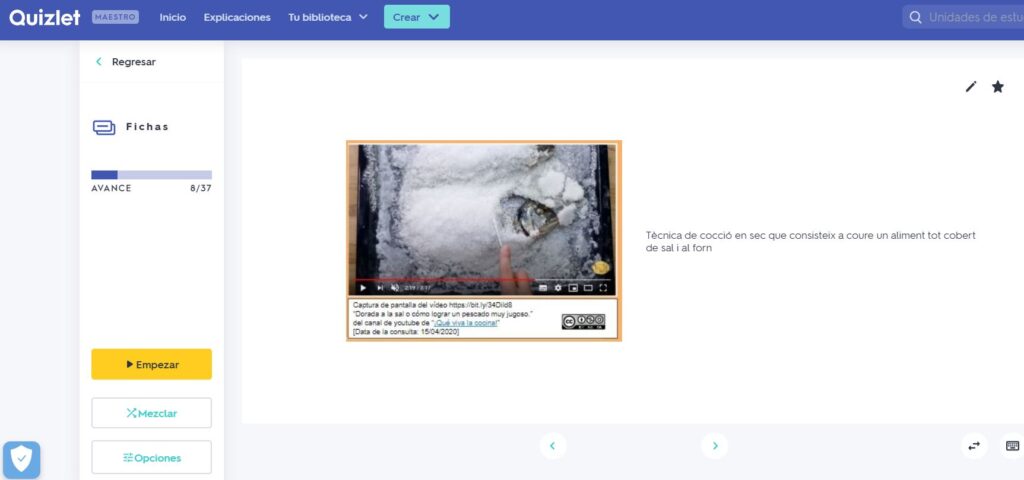Image resolution: width=1024 pixels, height=480 pixels.
Task: Open the Crear dropdown
Action: [416, 17]
